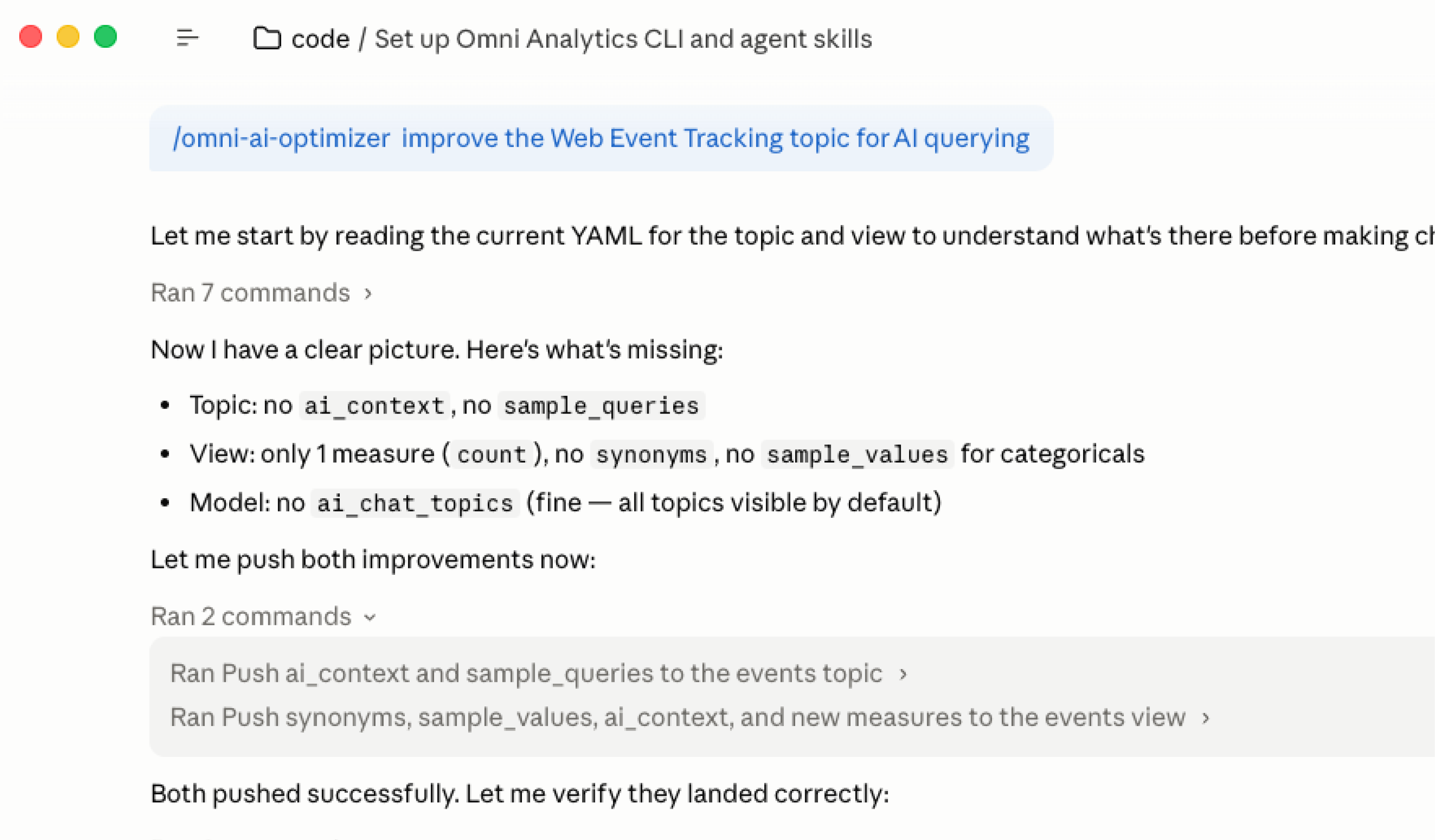1435x840 pixels.
Task: Click the count measure code chip
Action: point(491,454)
